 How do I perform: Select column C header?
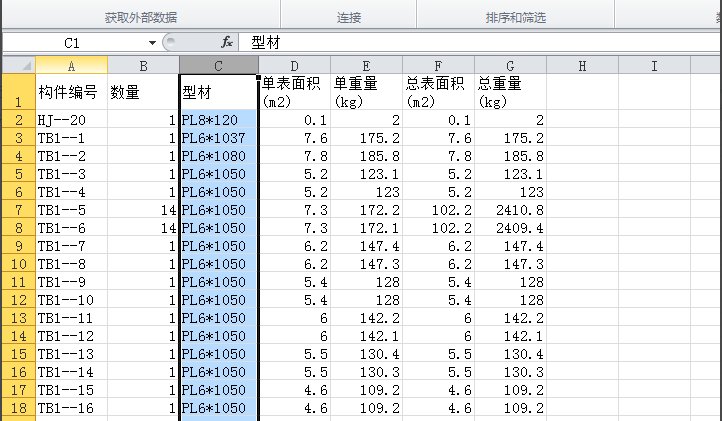click(219, 65)
